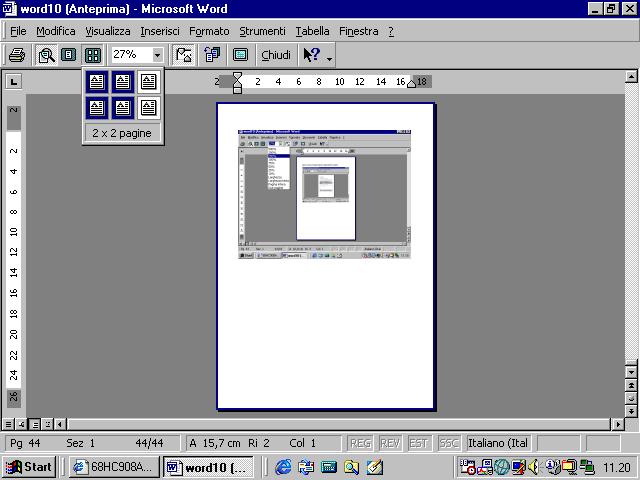This screenshot has height=480, width=640.
Task: Open the Formato menu
Action: pyautogui.click(x=209, y=31)
